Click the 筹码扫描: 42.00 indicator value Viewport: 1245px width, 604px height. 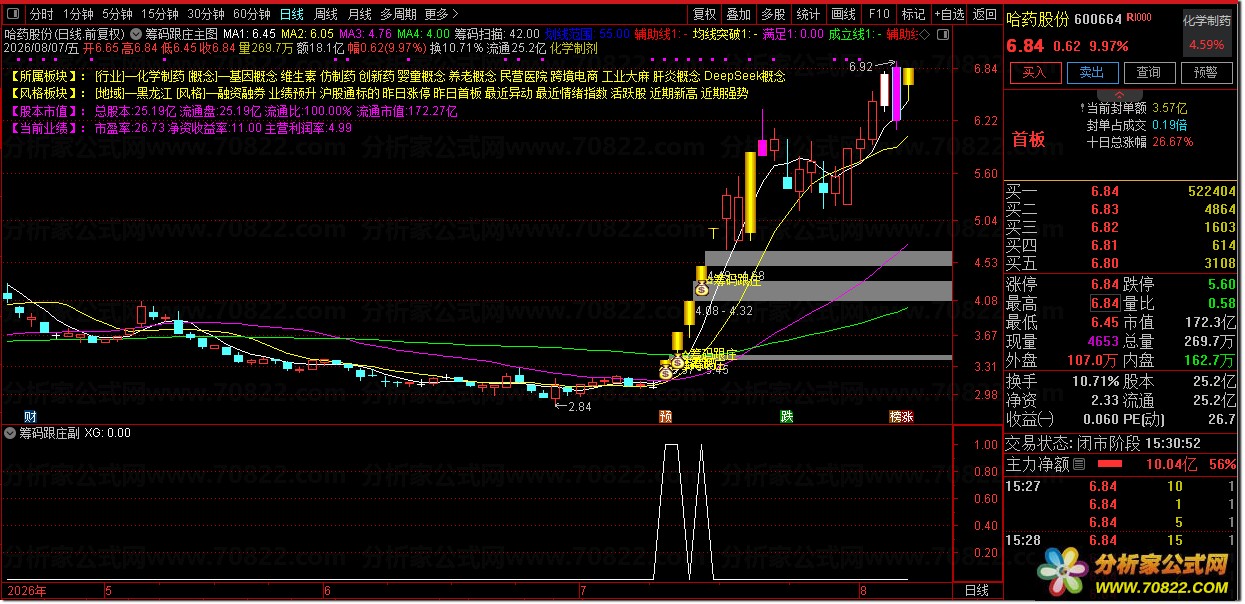pos(497,33)
